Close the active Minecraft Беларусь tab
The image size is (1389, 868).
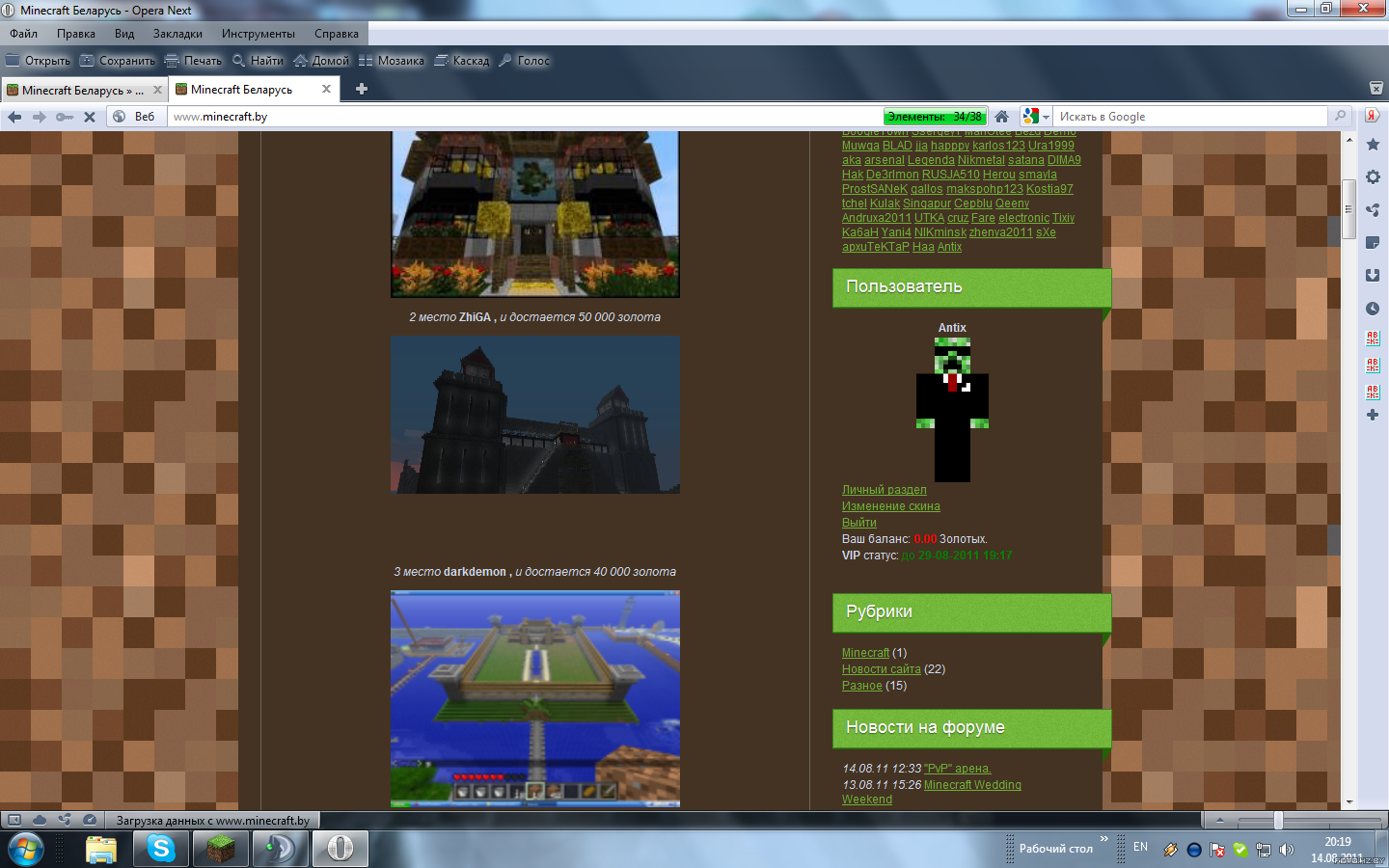326,89
